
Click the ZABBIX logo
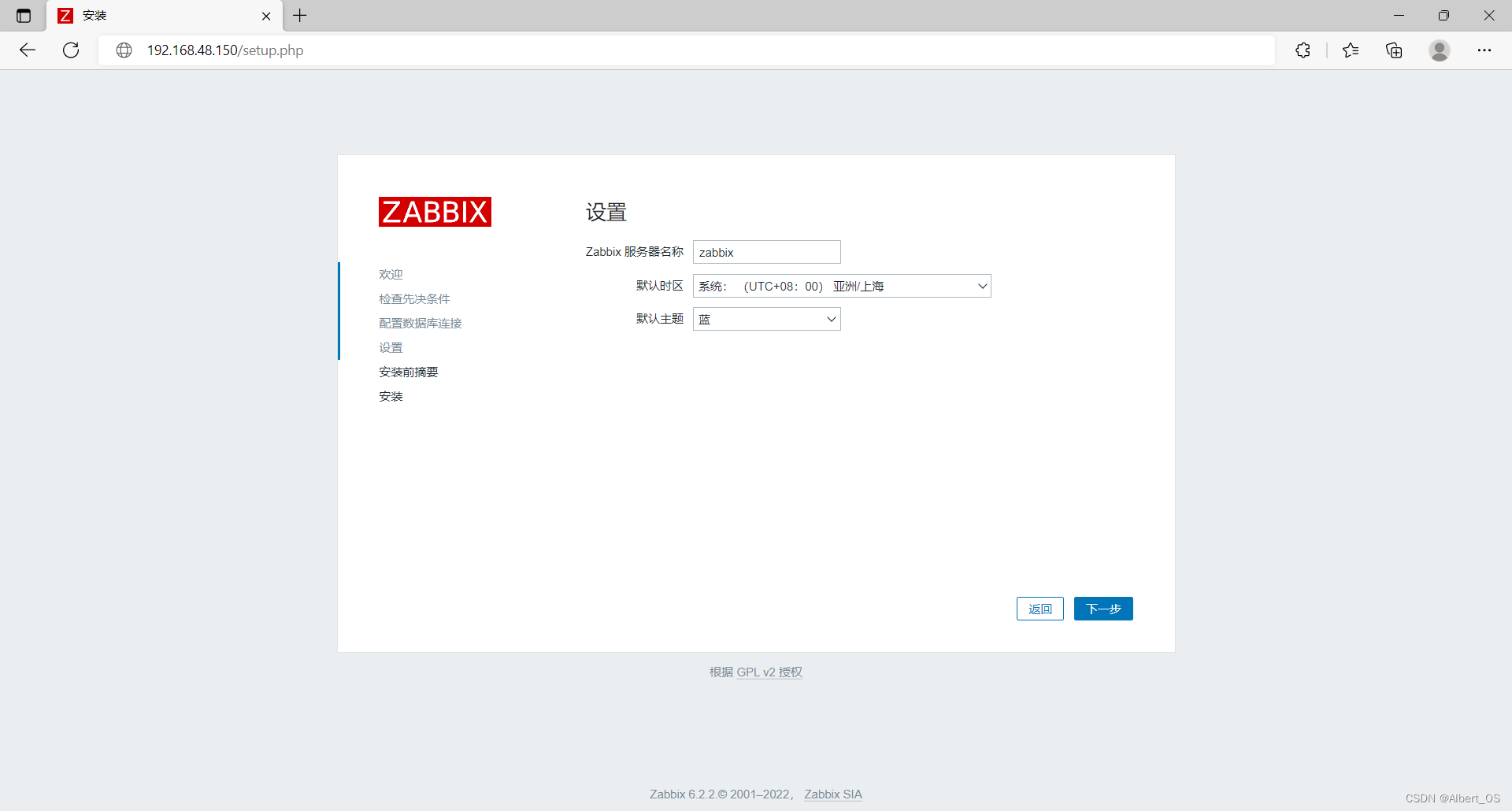point(435,212)
